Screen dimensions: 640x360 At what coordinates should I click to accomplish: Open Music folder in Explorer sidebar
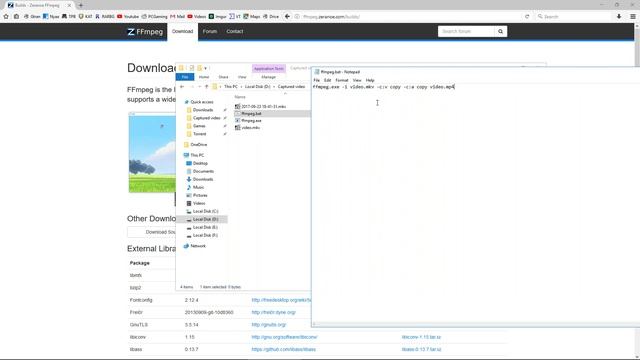pyautogui.click(x=195, y=187)
